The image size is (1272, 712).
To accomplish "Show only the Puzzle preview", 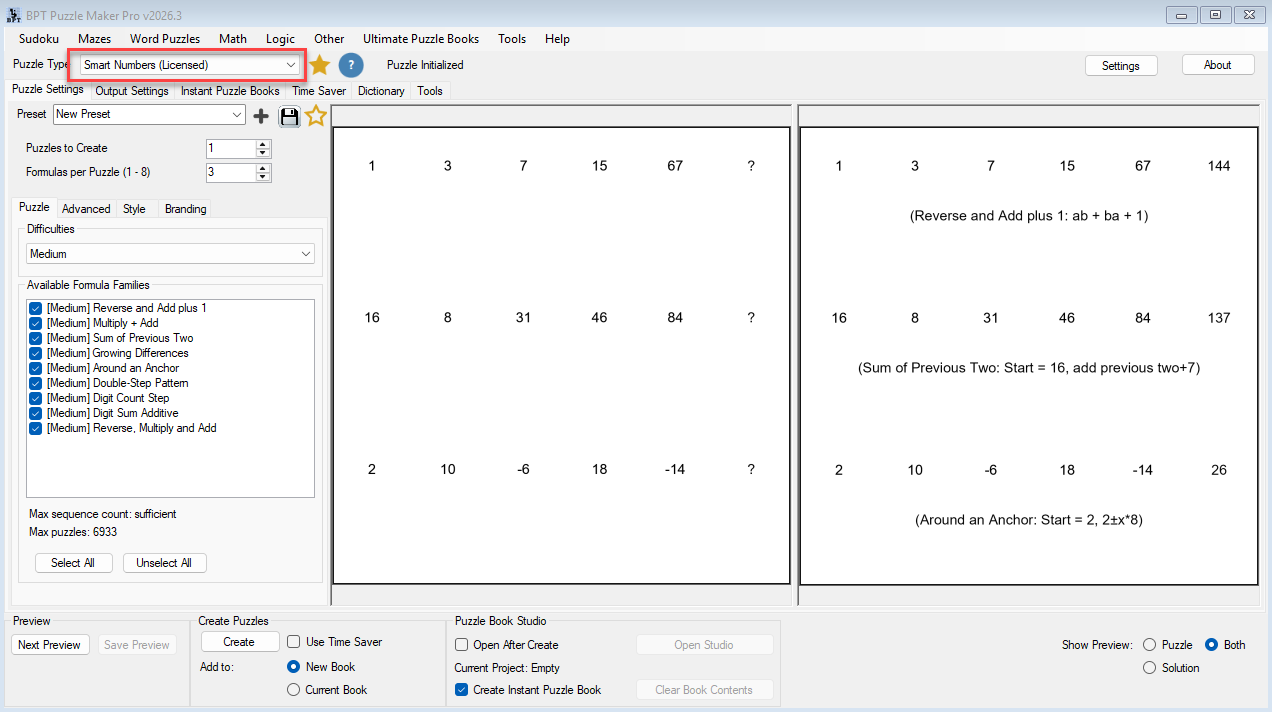I will tap(1149, 645).
